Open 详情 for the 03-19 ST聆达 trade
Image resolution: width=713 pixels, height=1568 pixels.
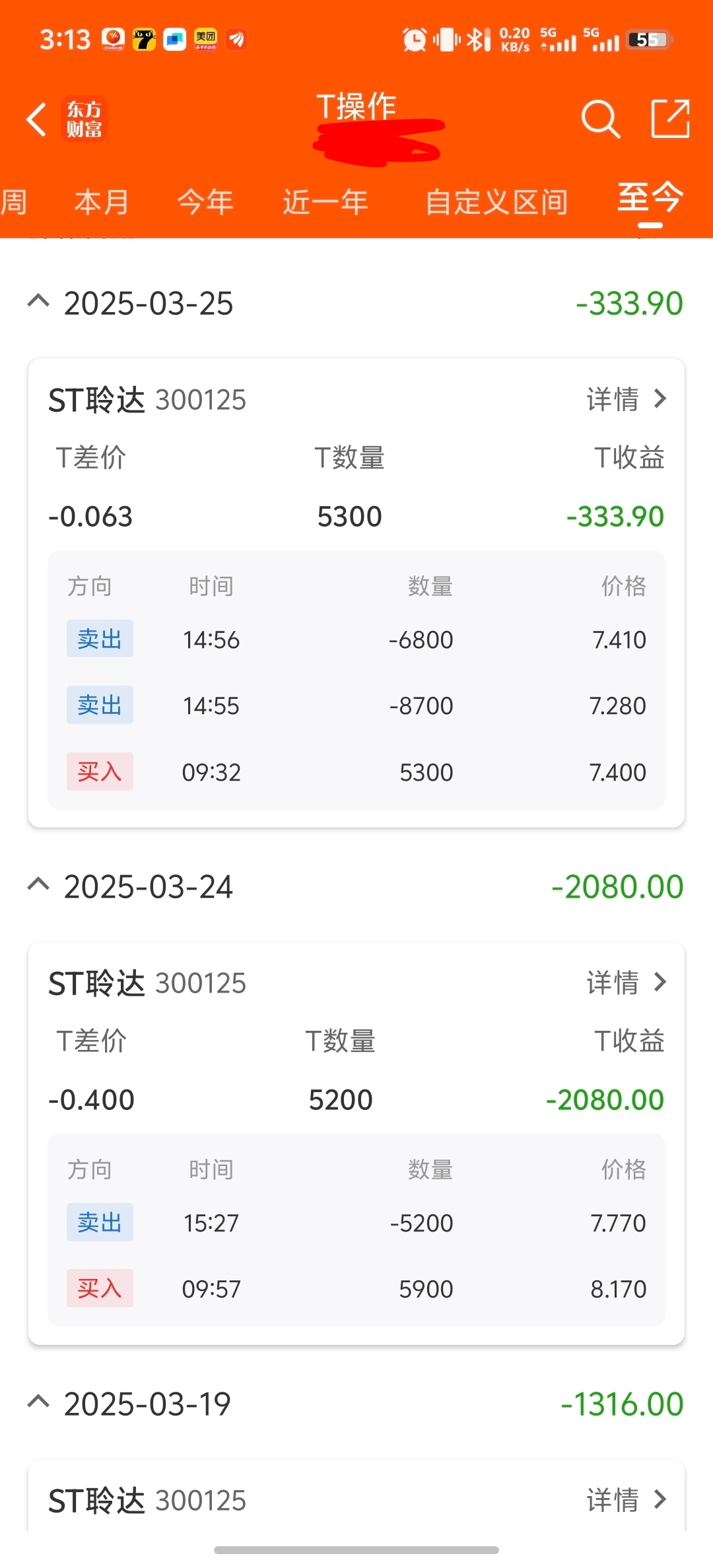pos(626,1500)
